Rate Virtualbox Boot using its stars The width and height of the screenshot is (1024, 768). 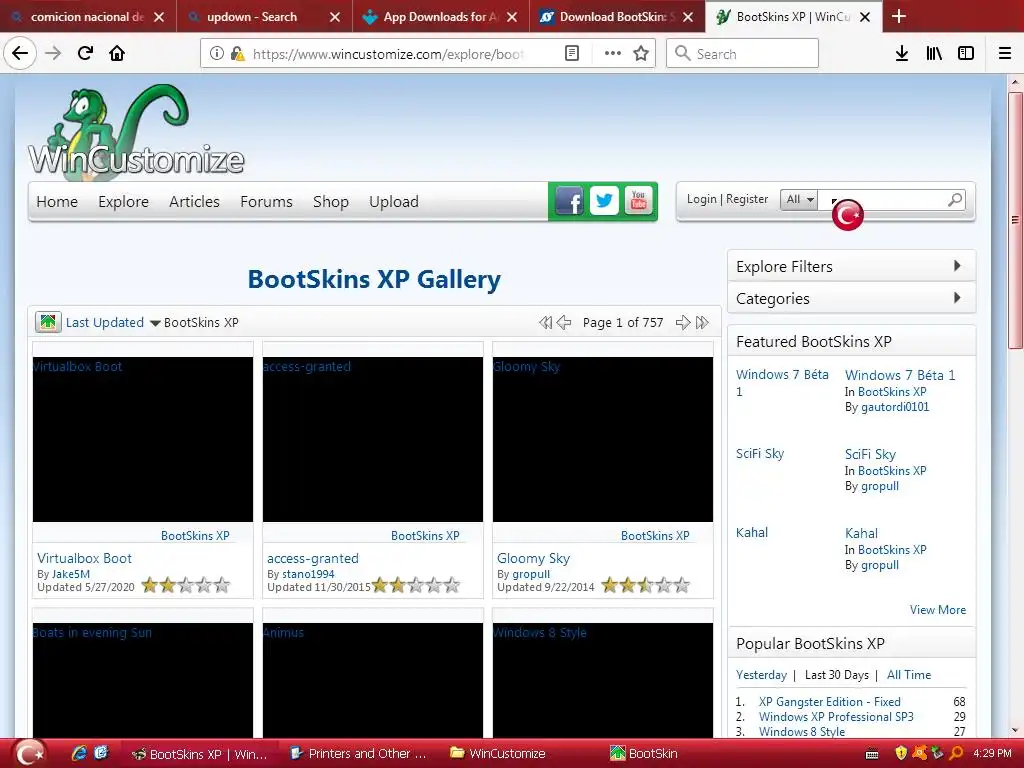[x=186, y=585]
